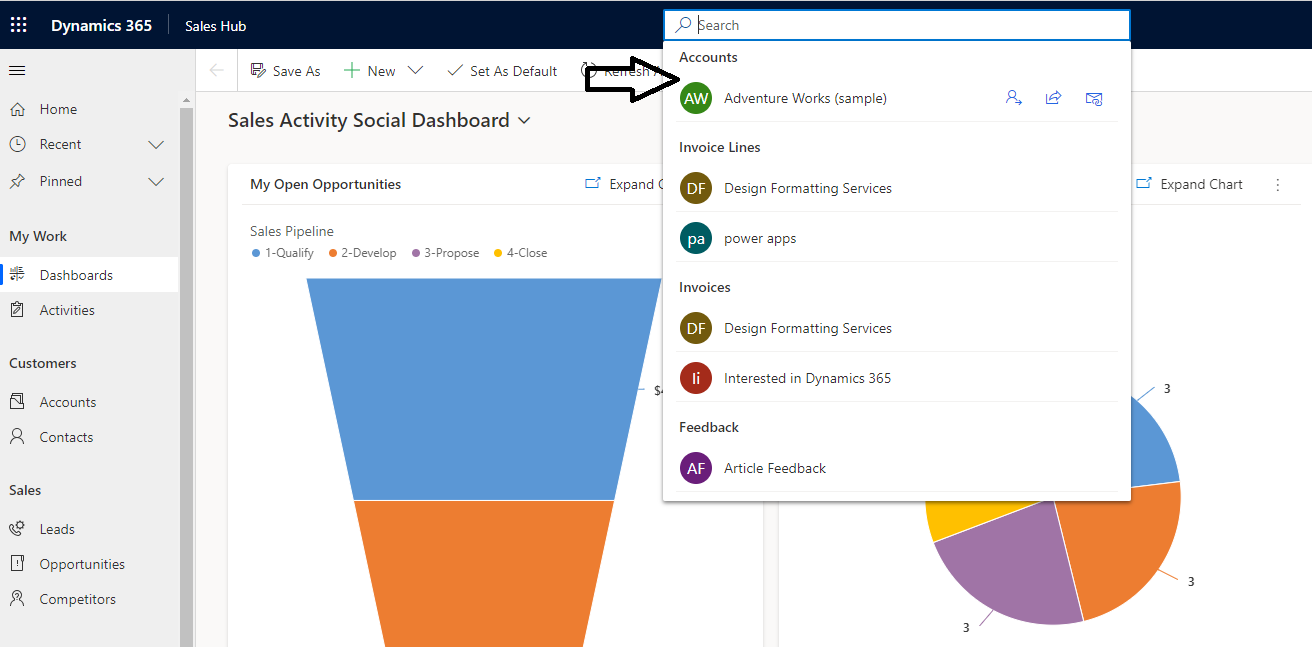This screenshot has height=647, width=1312.
Task: Click the Expand Chart icon on right chart
Action: 1144,184
